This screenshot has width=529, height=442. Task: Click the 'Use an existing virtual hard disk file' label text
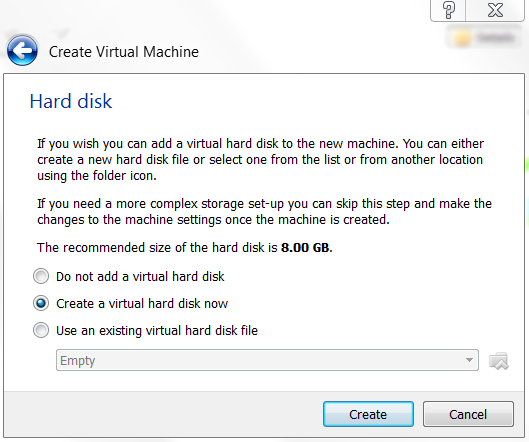point(157,331)
